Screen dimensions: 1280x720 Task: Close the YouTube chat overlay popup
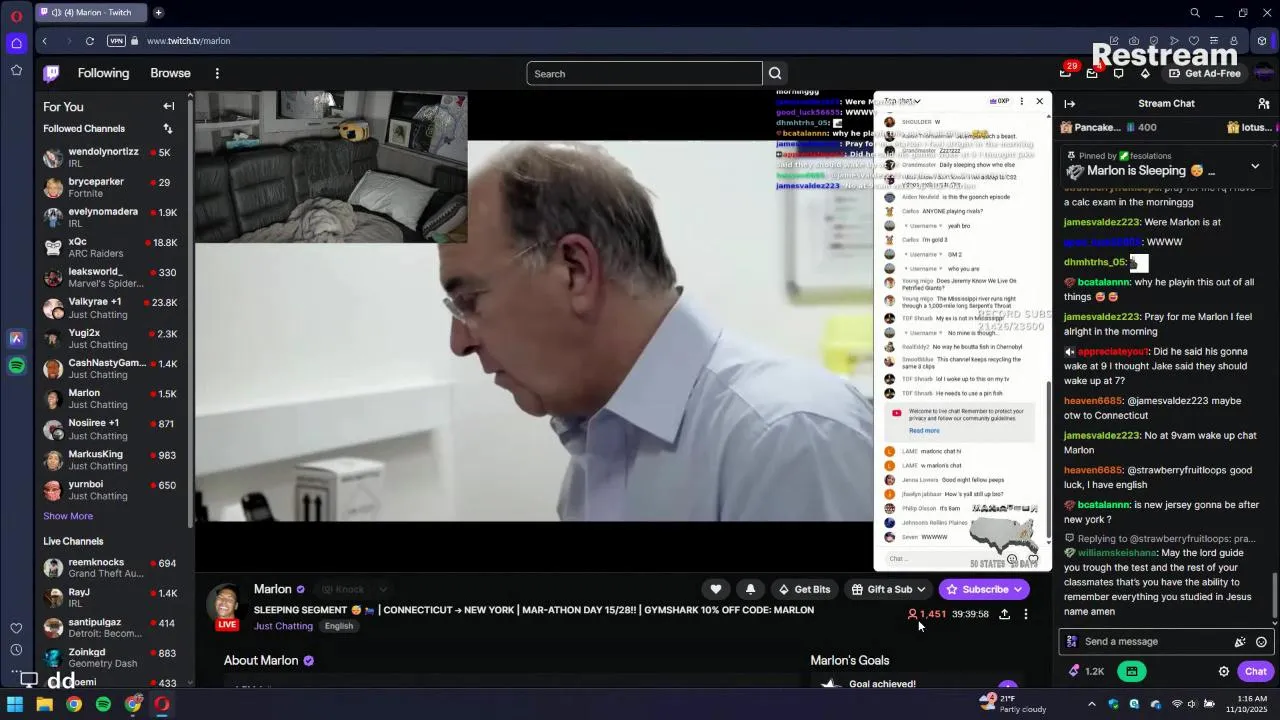[x=1039, y=101]
